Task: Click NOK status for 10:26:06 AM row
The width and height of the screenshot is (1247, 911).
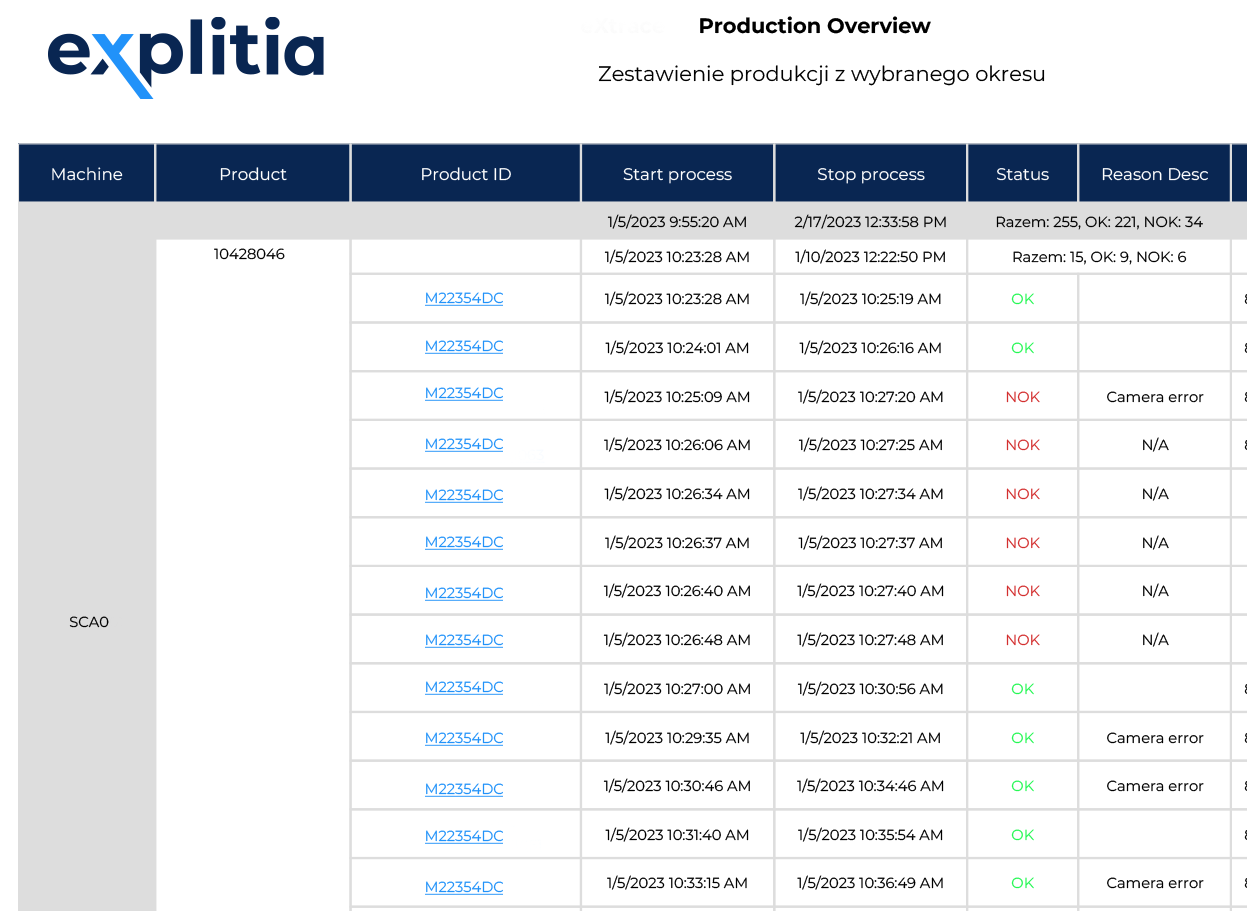Action: pyautogui.click(x=1023, y=445)
